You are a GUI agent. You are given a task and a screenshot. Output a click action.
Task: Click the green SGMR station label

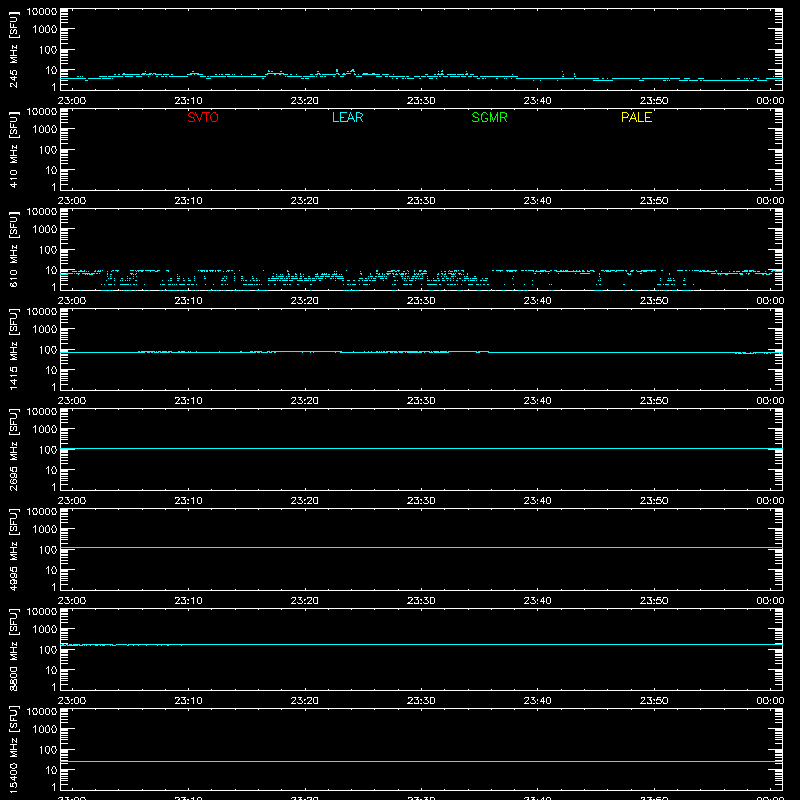[x=489, y=117]
